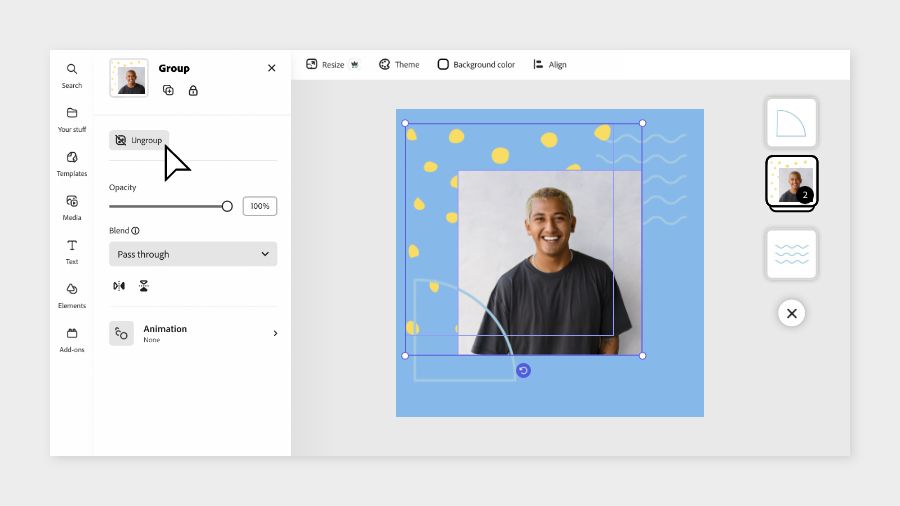Select the wavy lines layer thumbnail
Screen dimensions: 900x506
tap(792, 254)
